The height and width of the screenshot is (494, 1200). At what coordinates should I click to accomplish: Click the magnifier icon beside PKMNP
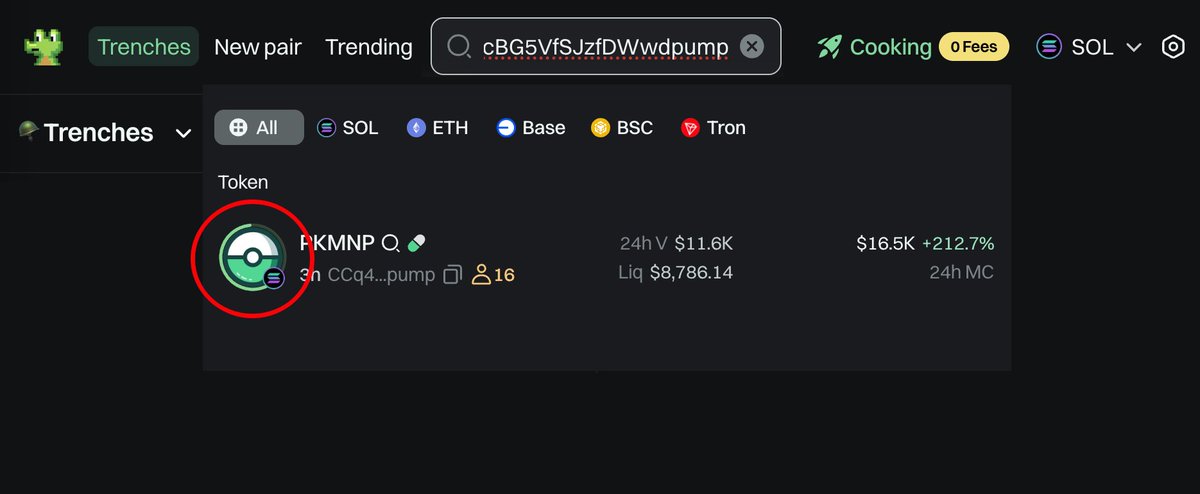(391, 243)
